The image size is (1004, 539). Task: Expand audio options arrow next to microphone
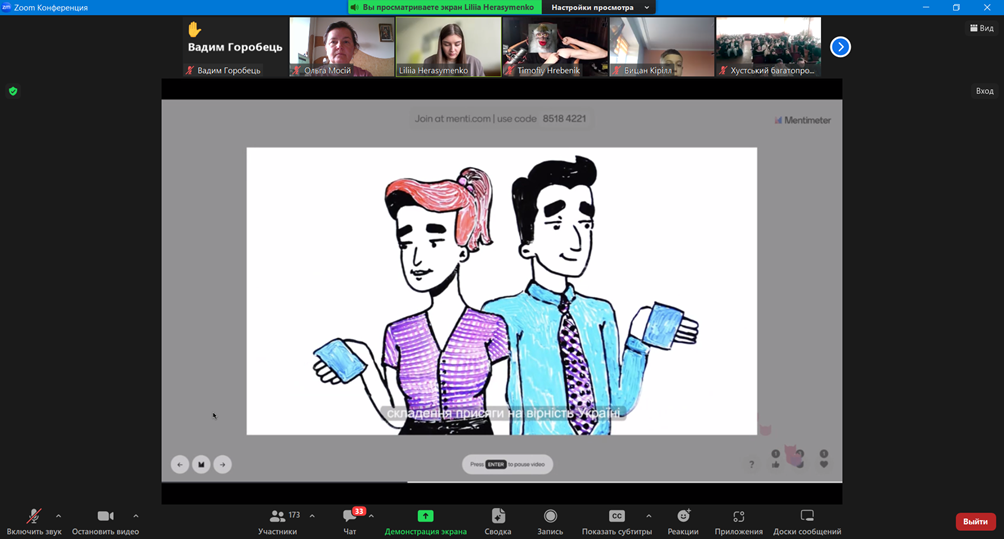pyautogui.click(x=58, y=516)
